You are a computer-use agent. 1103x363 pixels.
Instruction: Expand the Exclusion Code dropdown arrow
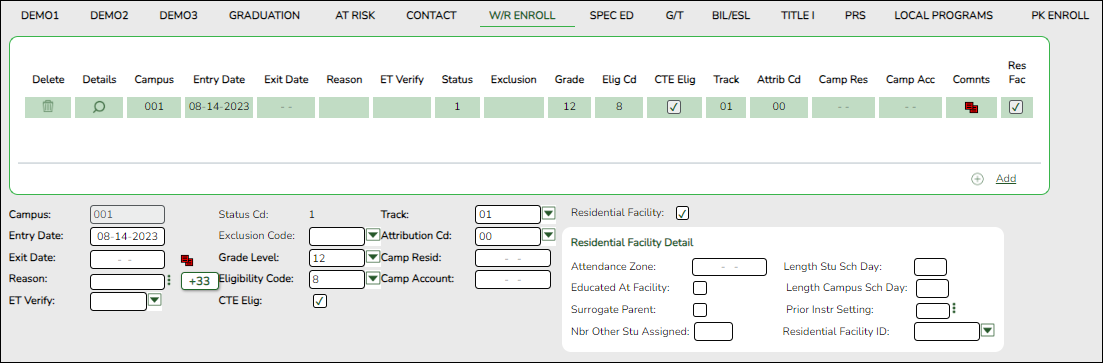pyautogui.click(x=374, y=234)
